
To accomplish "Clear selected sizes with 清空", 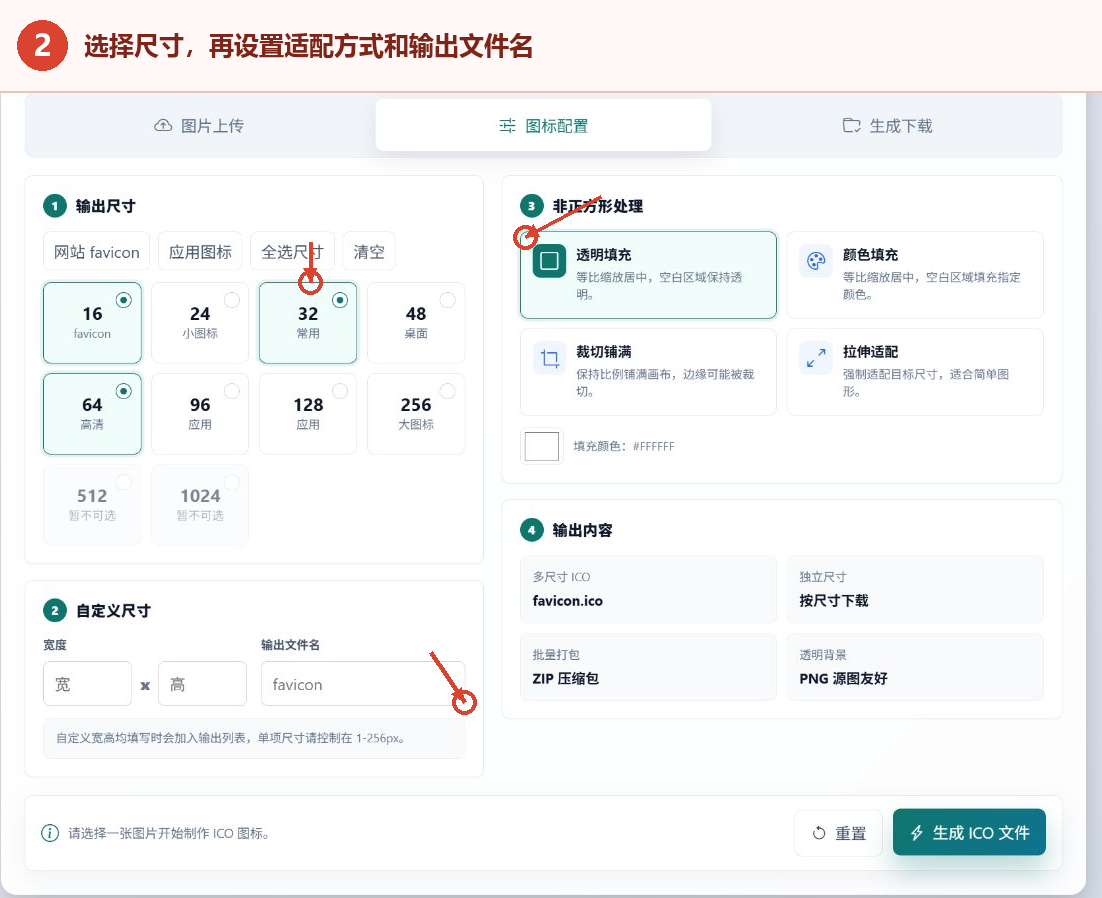I will (369, 252).
